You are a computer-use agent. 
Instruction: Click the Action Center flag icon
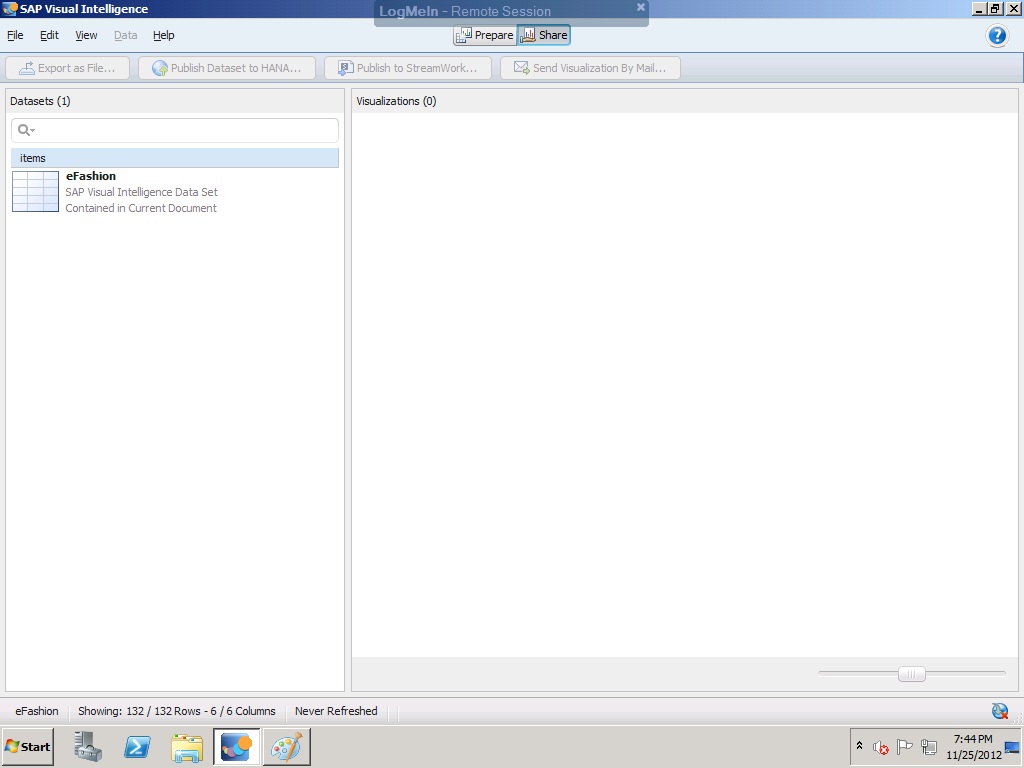coord(904,746)
